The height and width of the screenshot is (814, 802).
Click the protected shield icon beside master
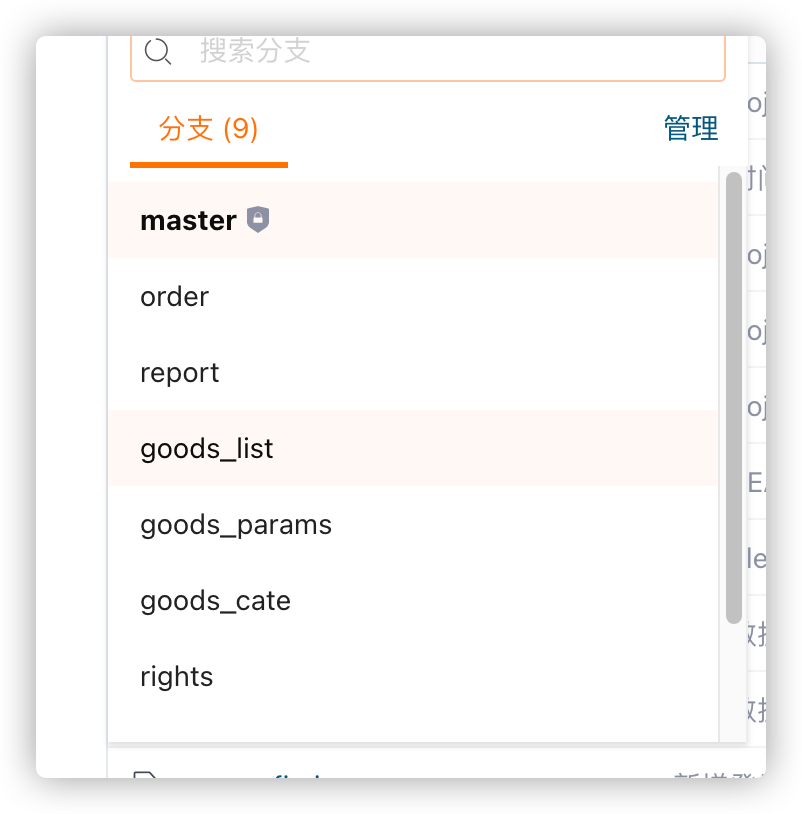[257, 219]
